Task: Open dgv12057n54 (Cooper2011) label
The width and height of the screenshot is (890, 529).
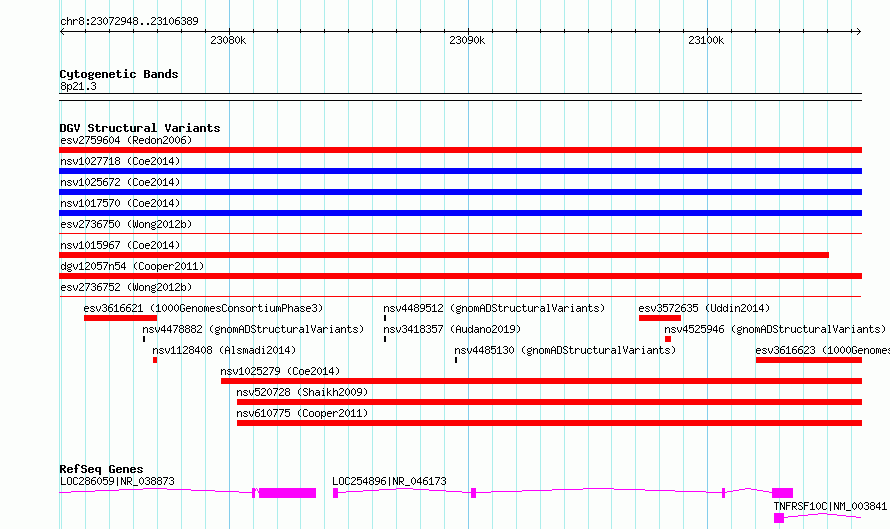Action: [132, 266]
